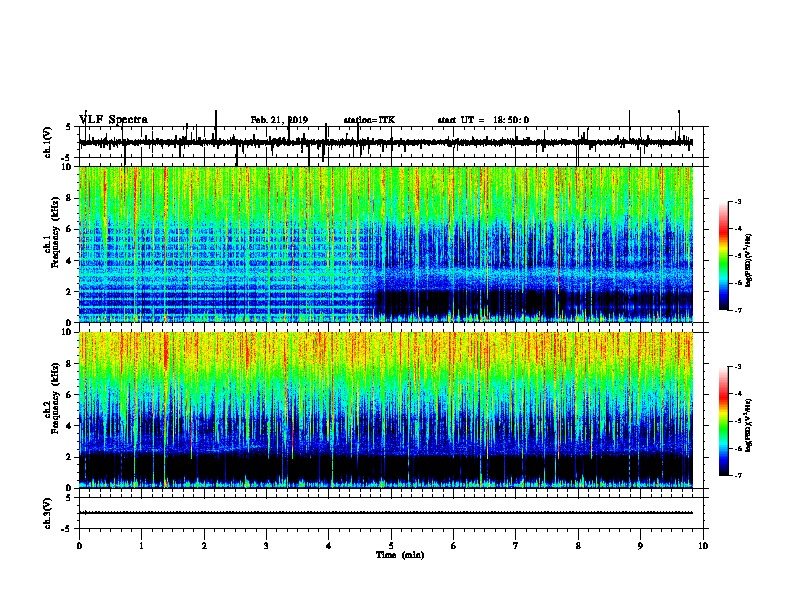Viewport: 792px width, 612px height.
Task: Click the 'ch.3(V)' waveform axis label
Action: pyautogui.click(x=48, y=513)
